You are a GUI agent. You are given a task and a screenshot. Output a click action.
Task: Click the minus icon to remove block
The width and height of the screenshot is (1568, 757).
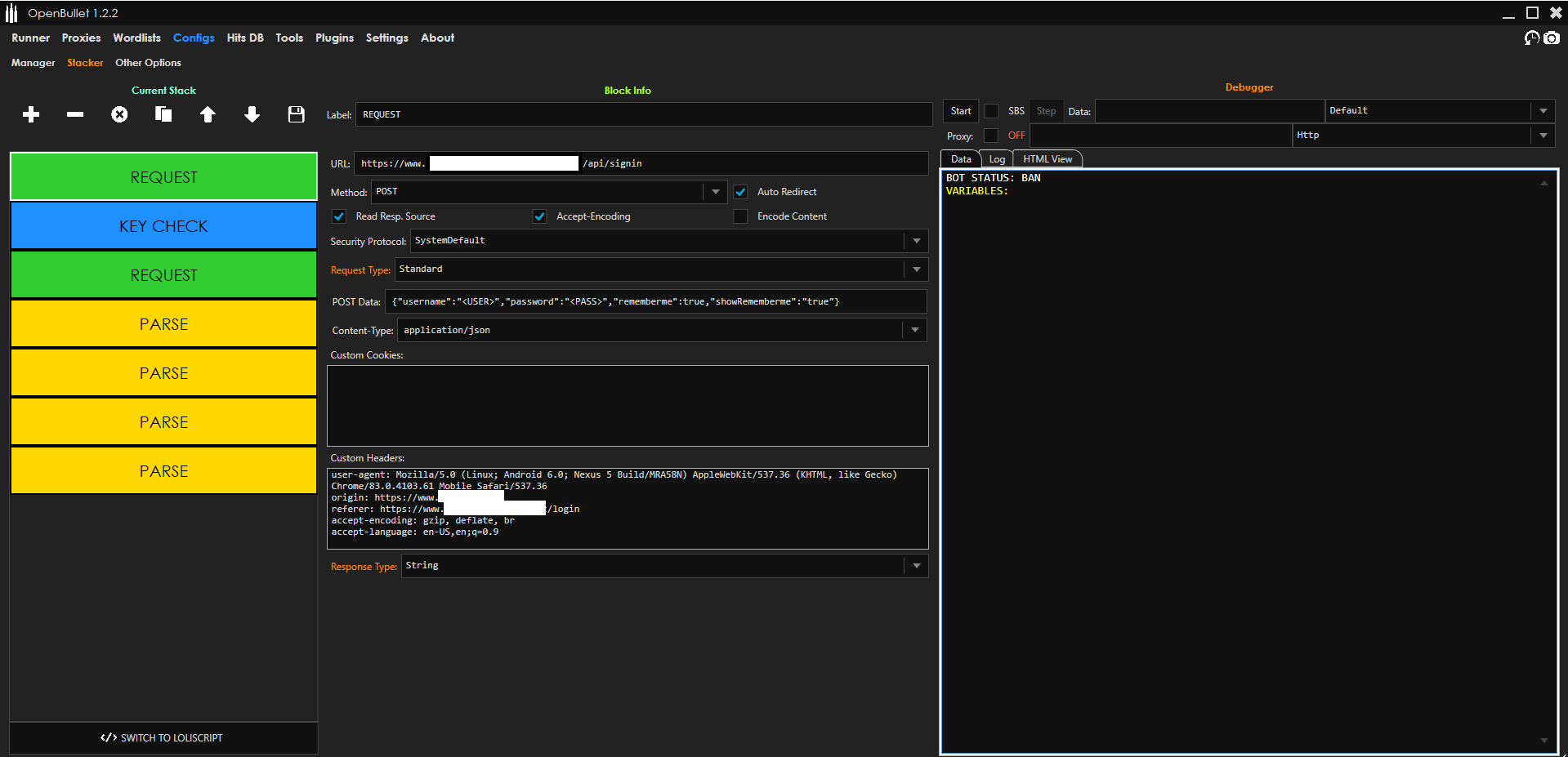(75, 114)
